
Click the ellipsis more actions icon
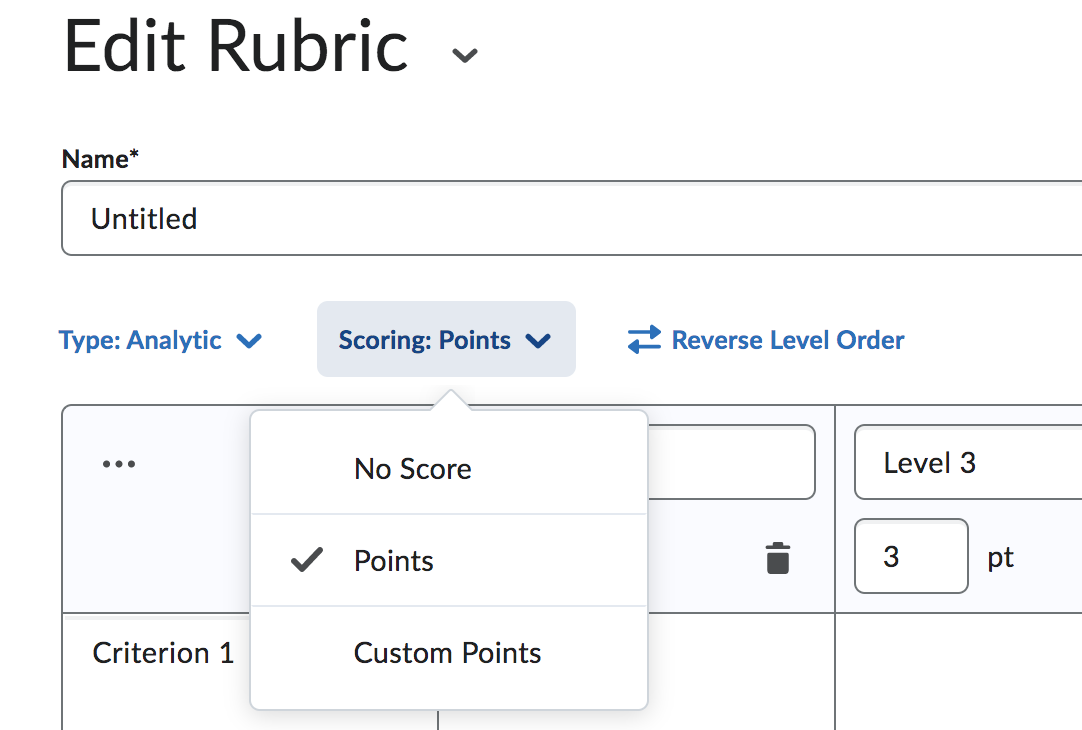(119, 464)
